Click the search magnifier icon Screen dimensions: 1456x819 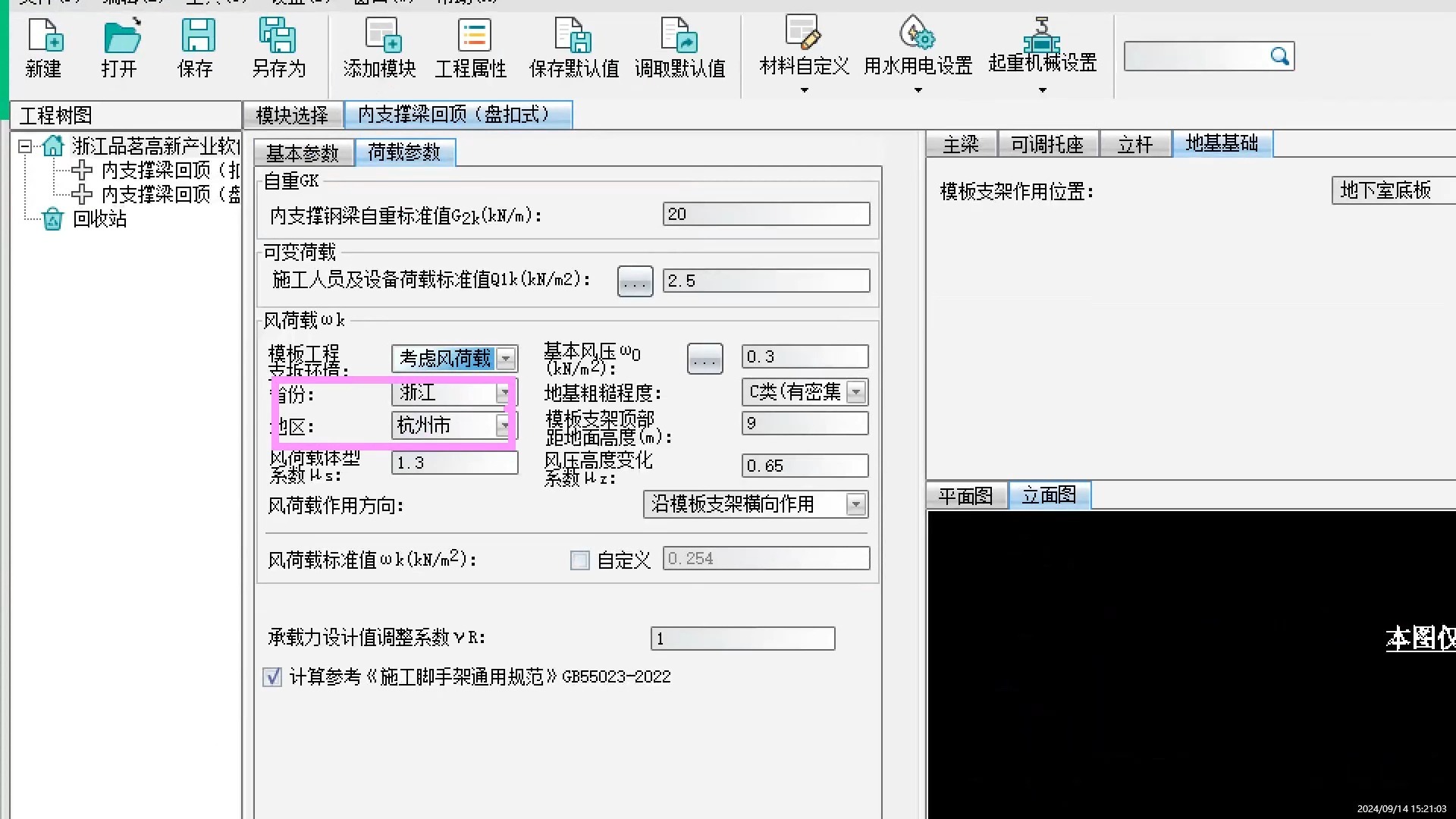pos(1279,56)
